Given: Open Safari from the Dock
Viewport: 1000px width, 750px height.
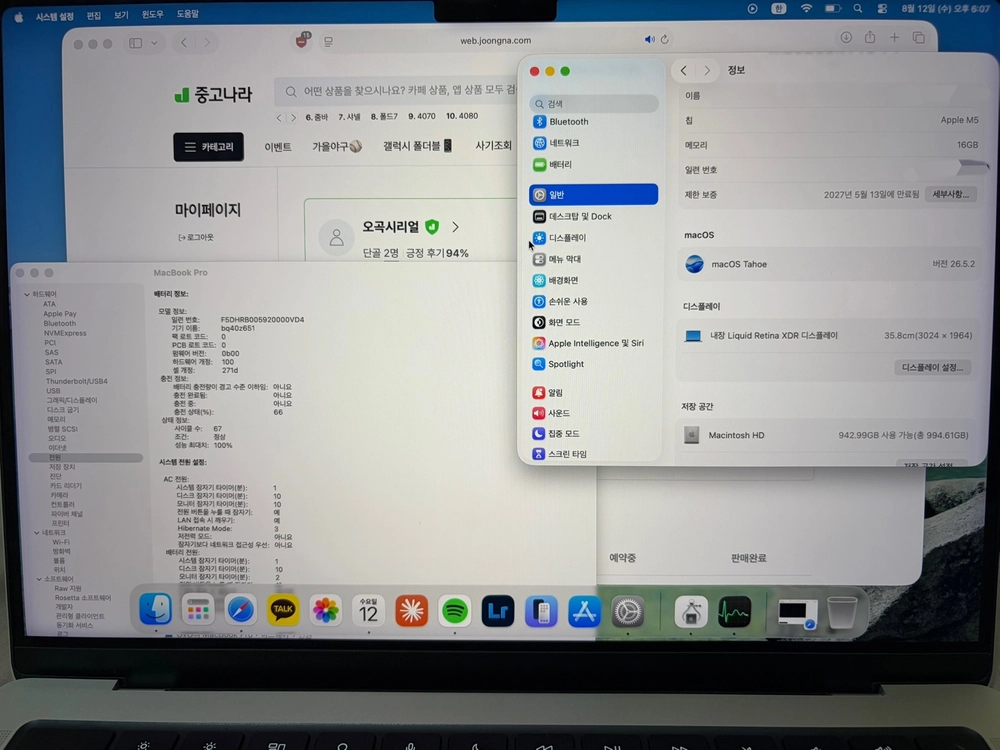Looking at the screenshot, I should (x=240, y=611).
